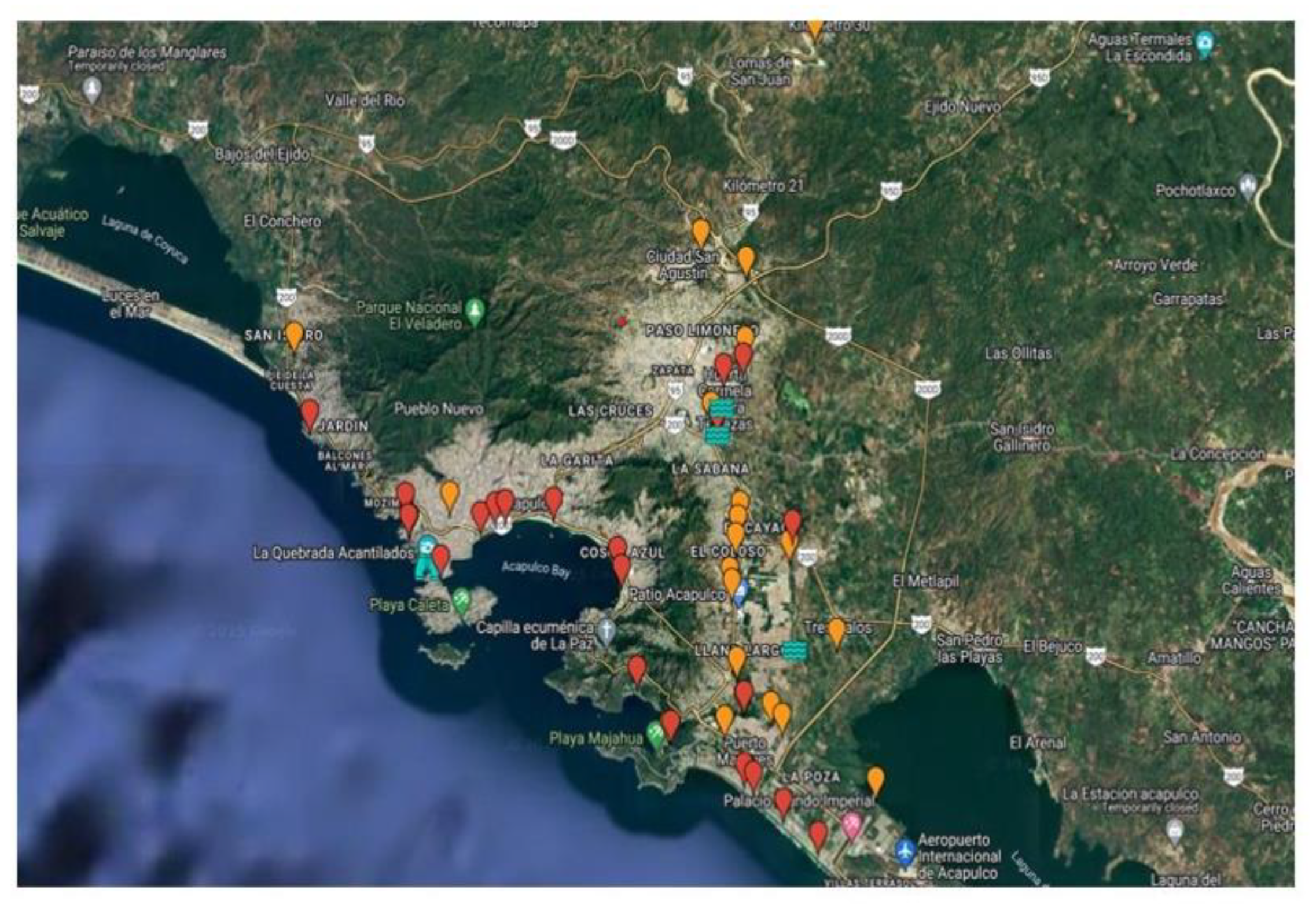Open orange pin at Kilómetro 30
This screenshot has height=904, width=1316.
tap(815, 27)
